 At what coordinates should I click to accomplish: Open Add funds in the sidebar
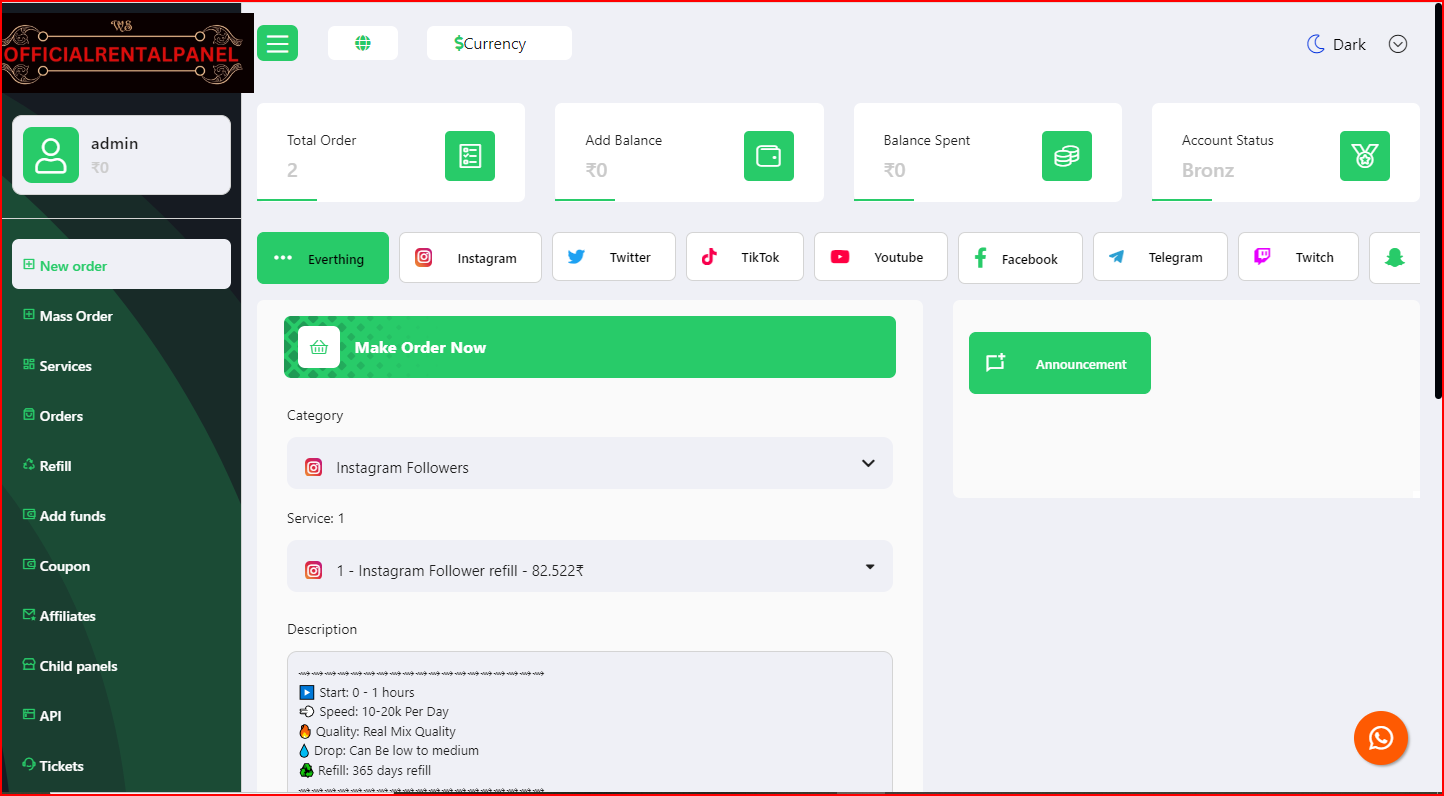click(72, 516)
